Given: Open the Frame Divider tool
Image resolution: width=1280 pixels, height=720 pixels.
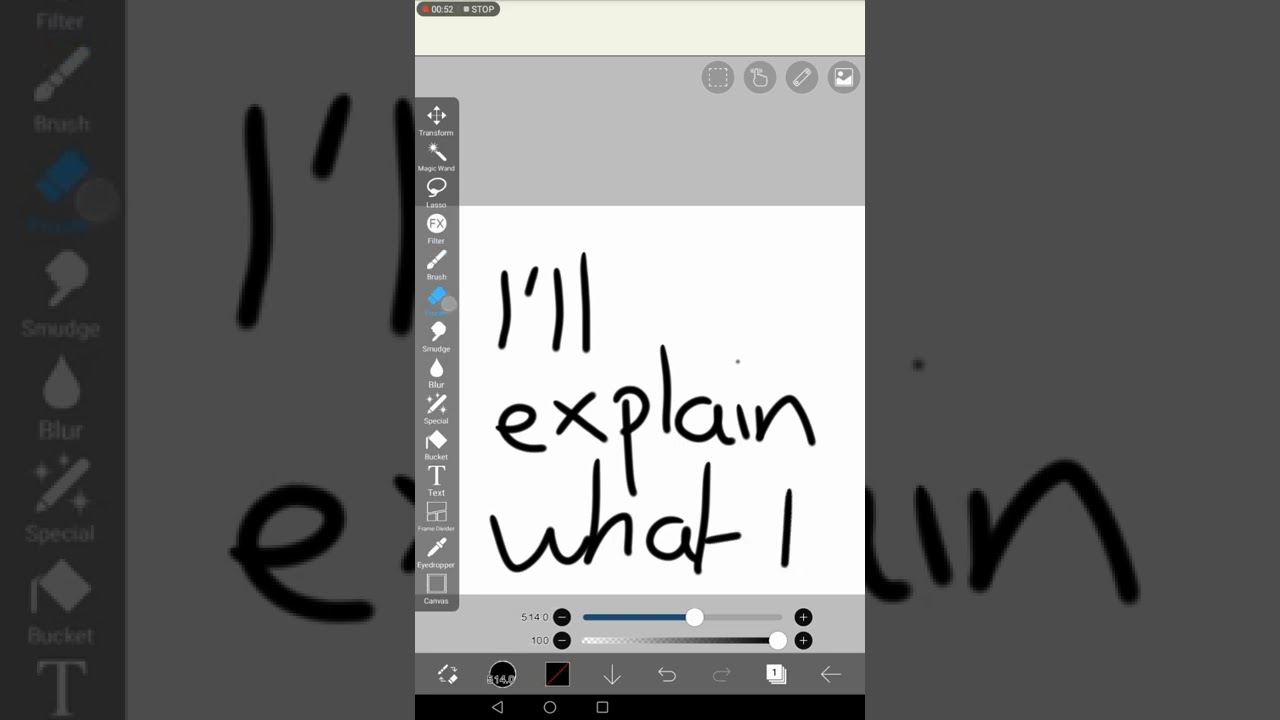Looking at the screenshot, I should 436,516.
